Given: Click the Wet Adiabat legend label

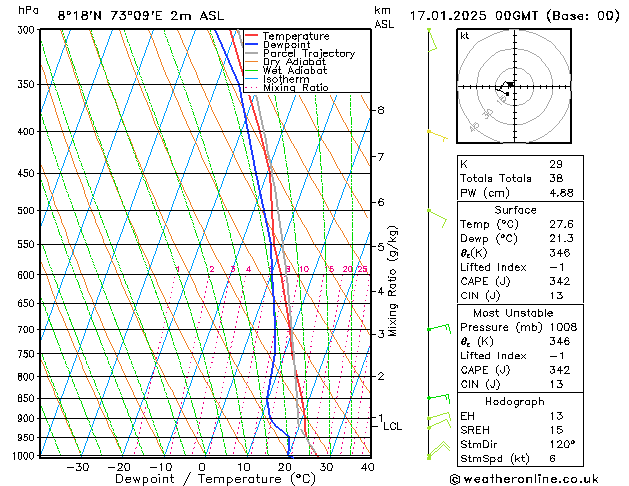Looking at the screenshot, I should coord(295,70).
